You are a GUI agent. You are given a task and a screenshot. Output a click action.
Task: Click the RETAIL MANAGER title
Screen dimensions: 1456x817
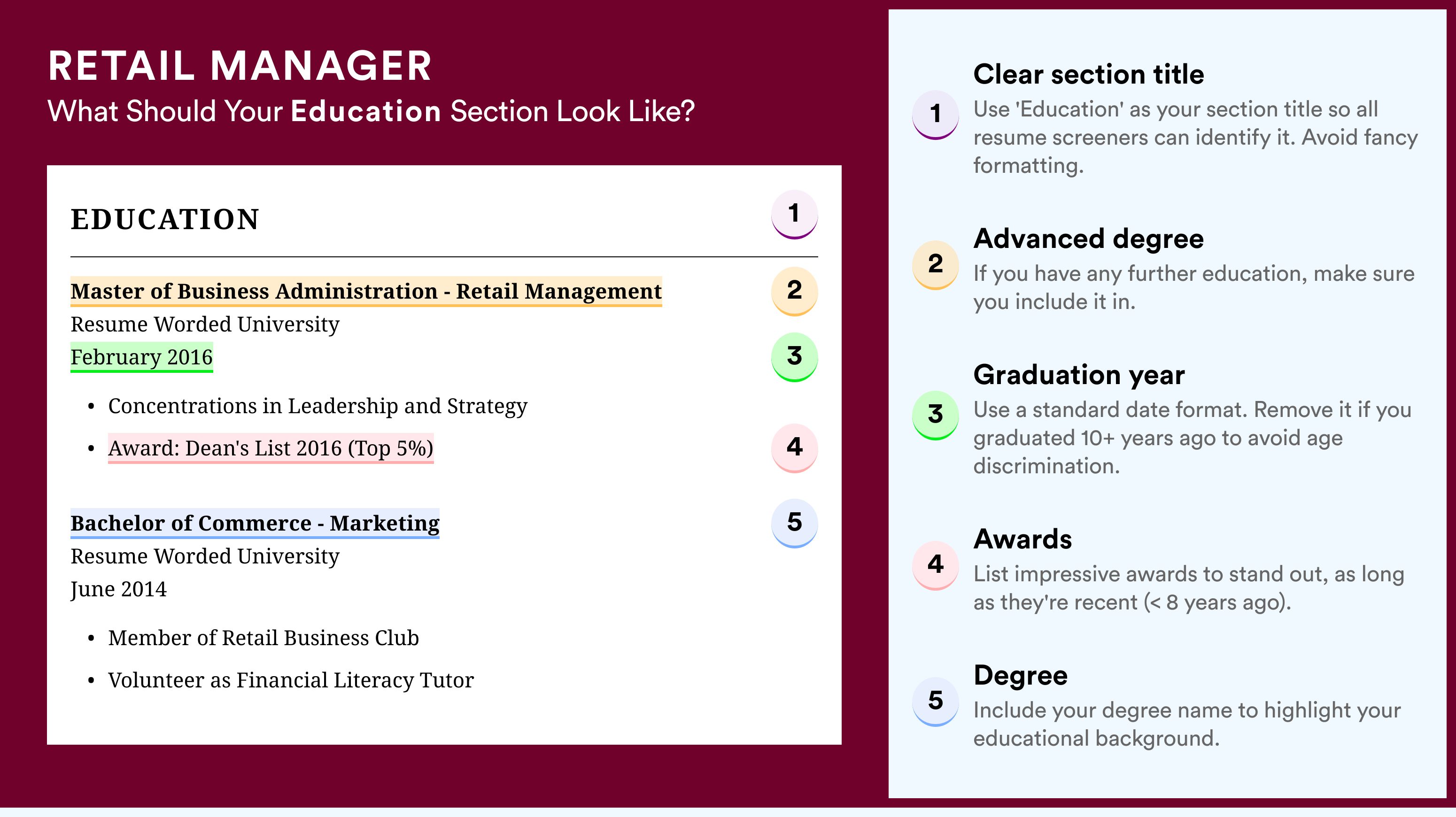click(240, 66)
